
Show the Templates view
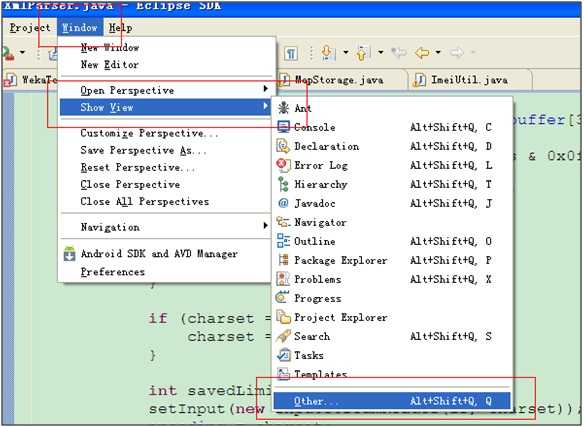point(393,374)
